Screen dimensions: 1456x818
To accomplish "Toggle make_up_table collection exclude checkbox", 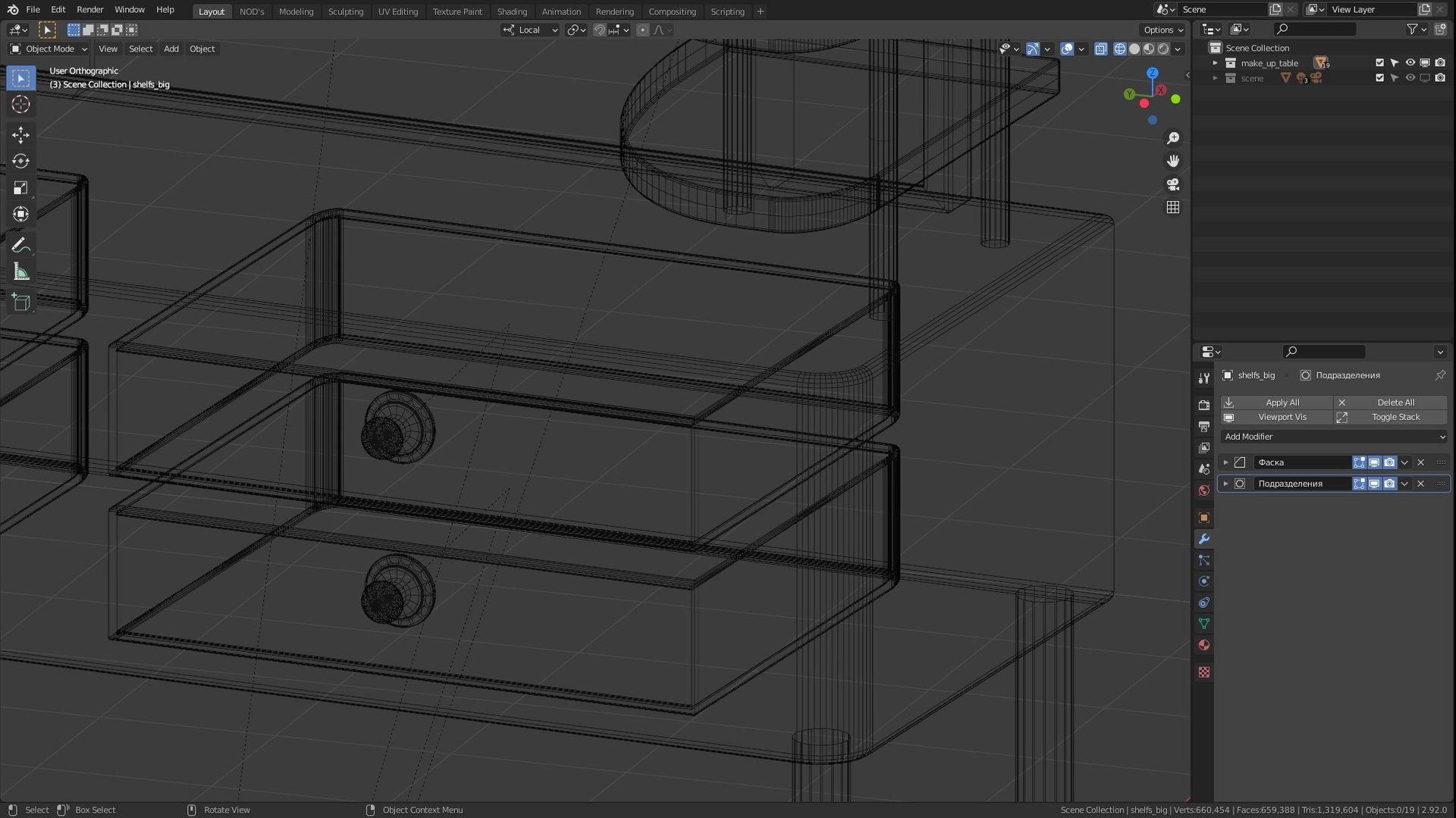I will click(1379, 63).
